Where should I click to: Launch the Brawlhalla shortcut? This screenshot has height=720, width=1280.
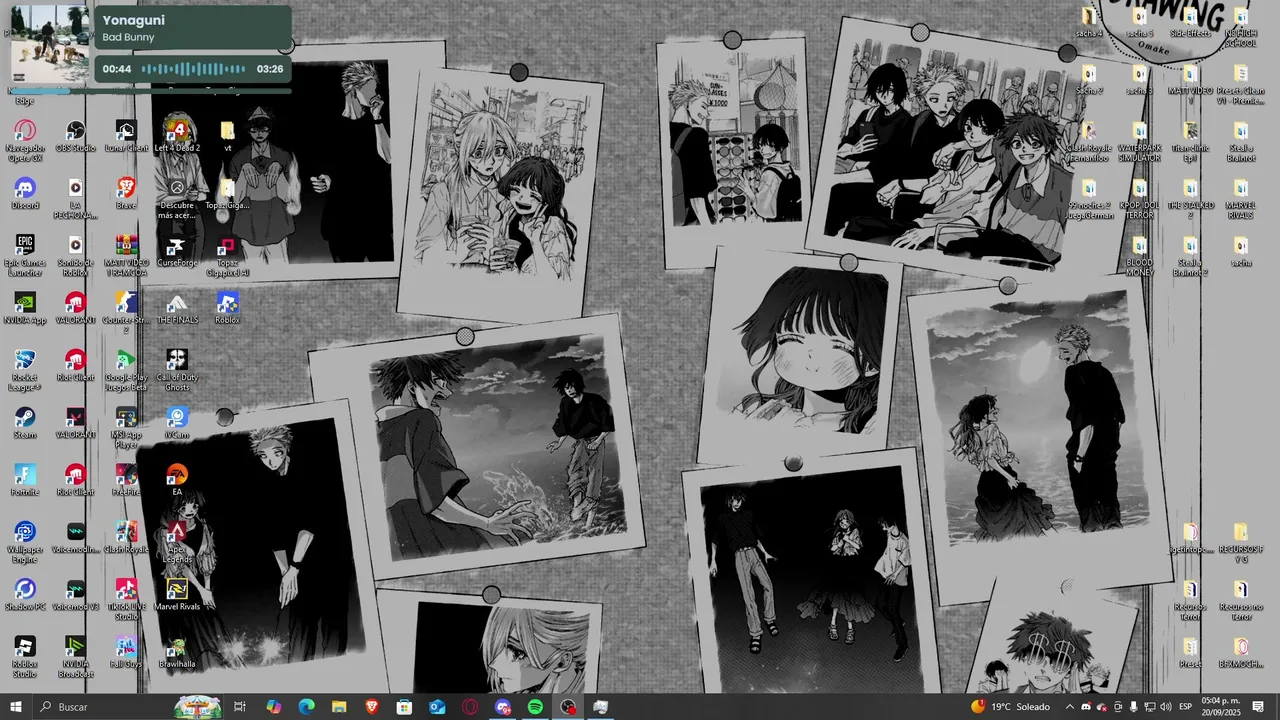click(177, 653)
